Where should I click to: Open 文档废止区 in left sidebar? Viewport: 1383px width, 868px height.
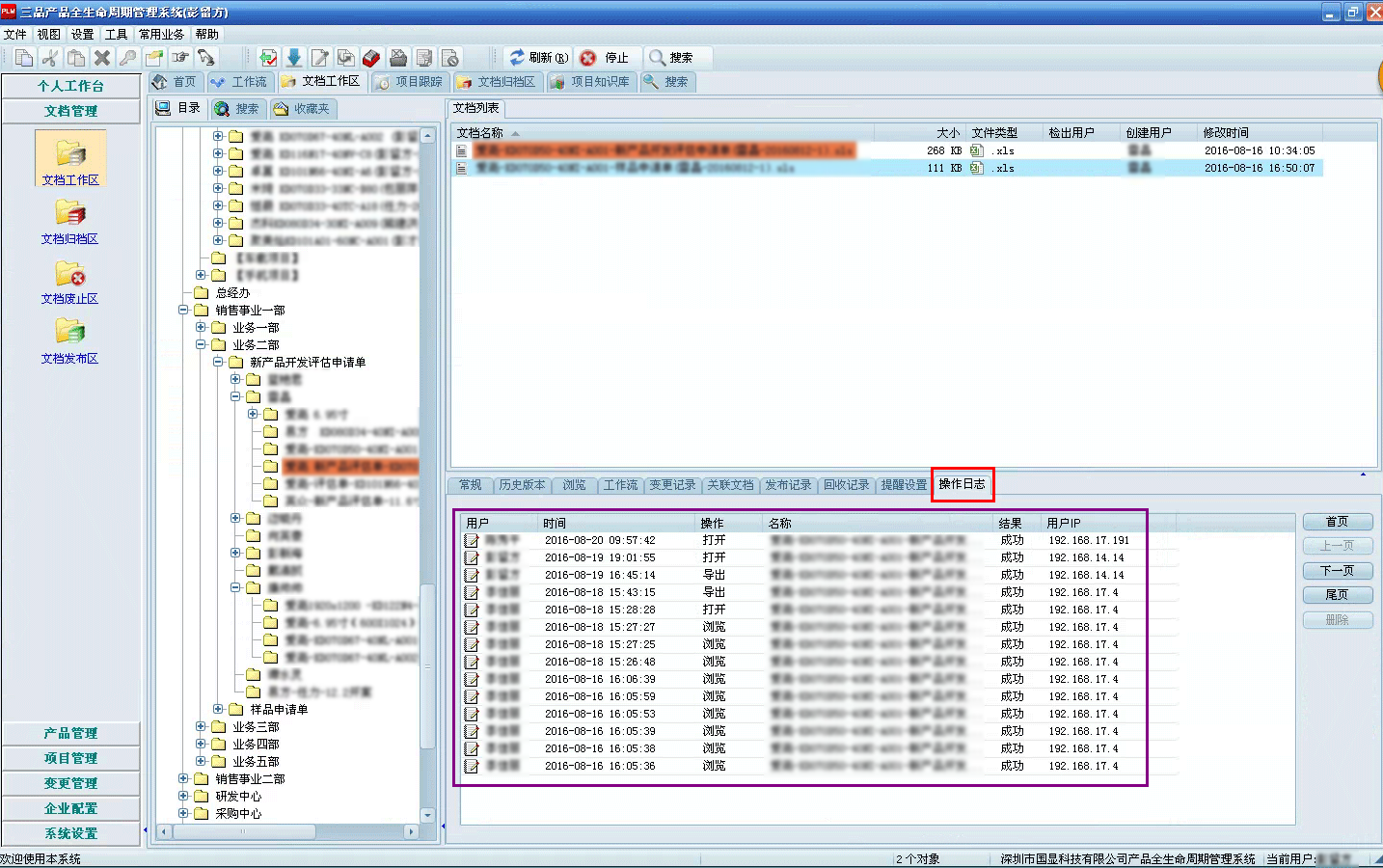[69, 282]
